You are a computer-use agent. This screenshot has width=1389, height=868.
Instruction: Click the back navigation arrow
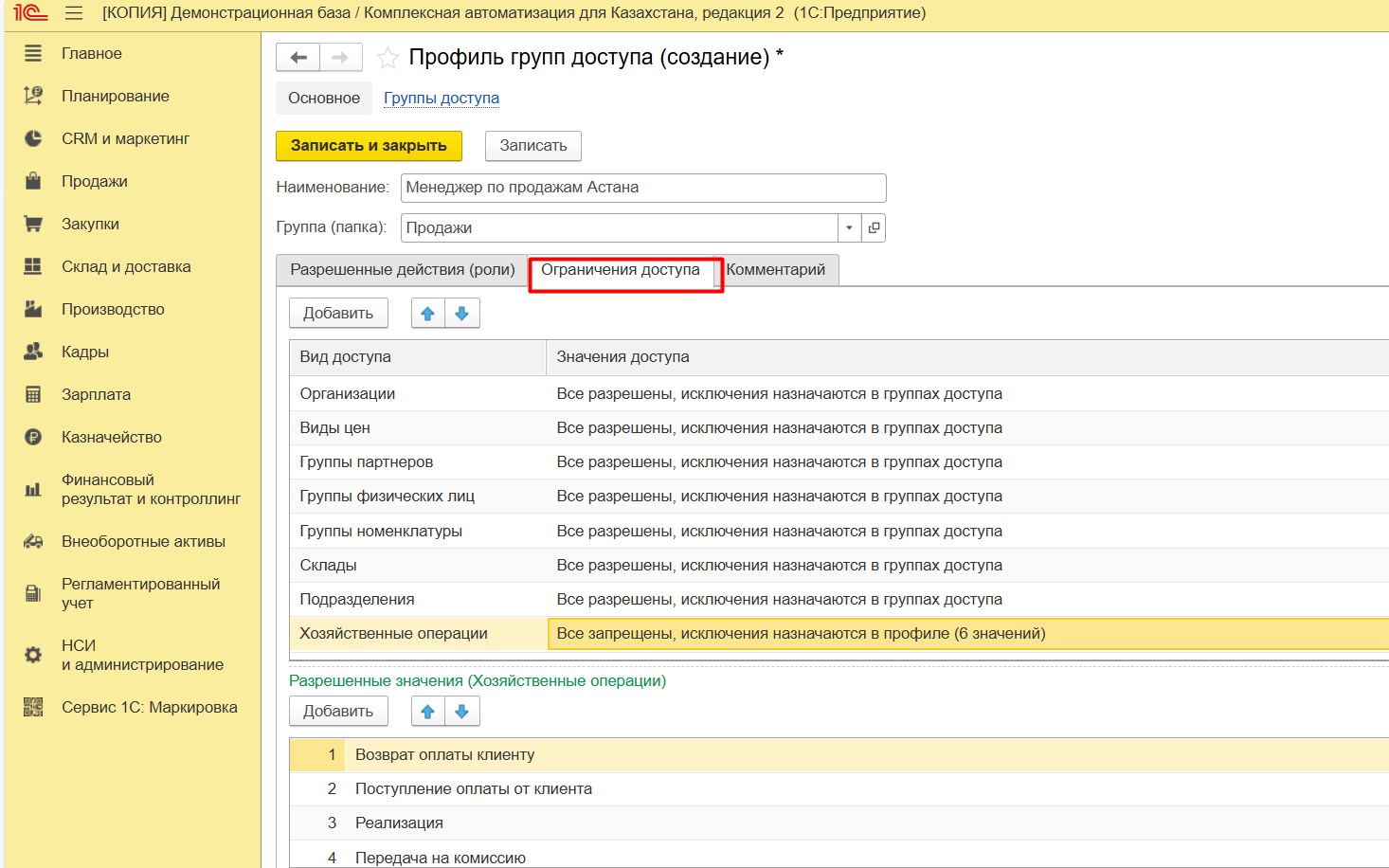click(298, 58)
